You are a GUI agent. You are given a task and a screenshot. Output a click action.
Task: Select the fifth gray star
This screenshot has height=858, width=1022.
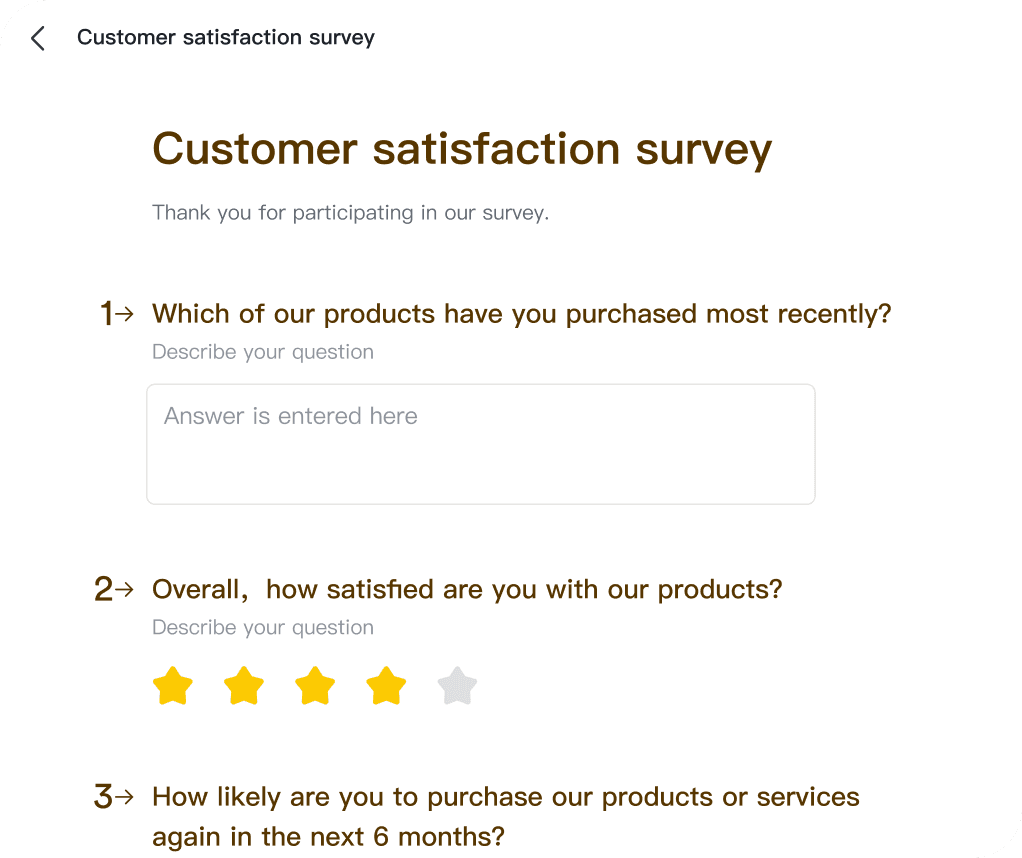click(x=457, y=686)
